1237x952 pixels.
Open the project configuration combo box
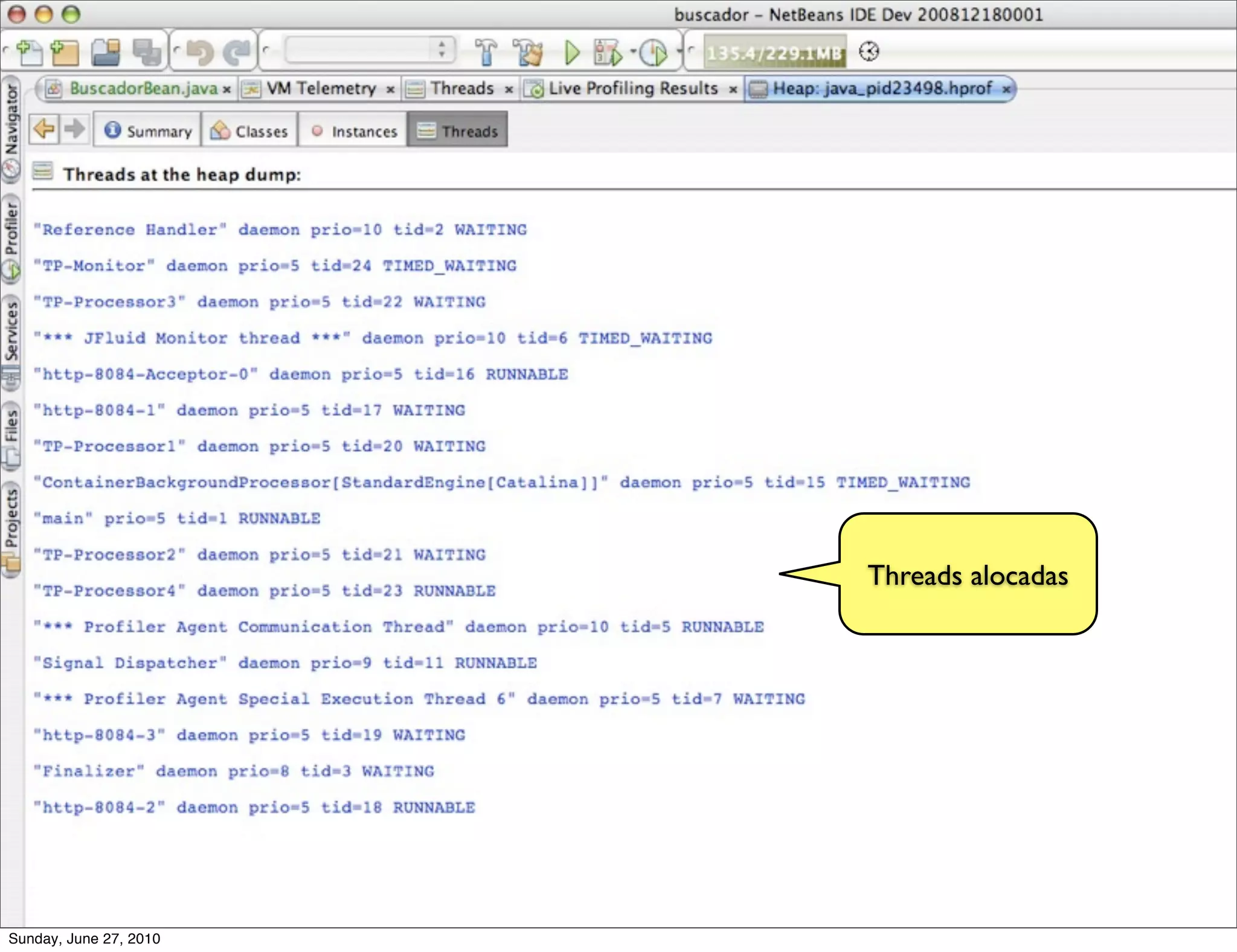click(x=370, y=50)
